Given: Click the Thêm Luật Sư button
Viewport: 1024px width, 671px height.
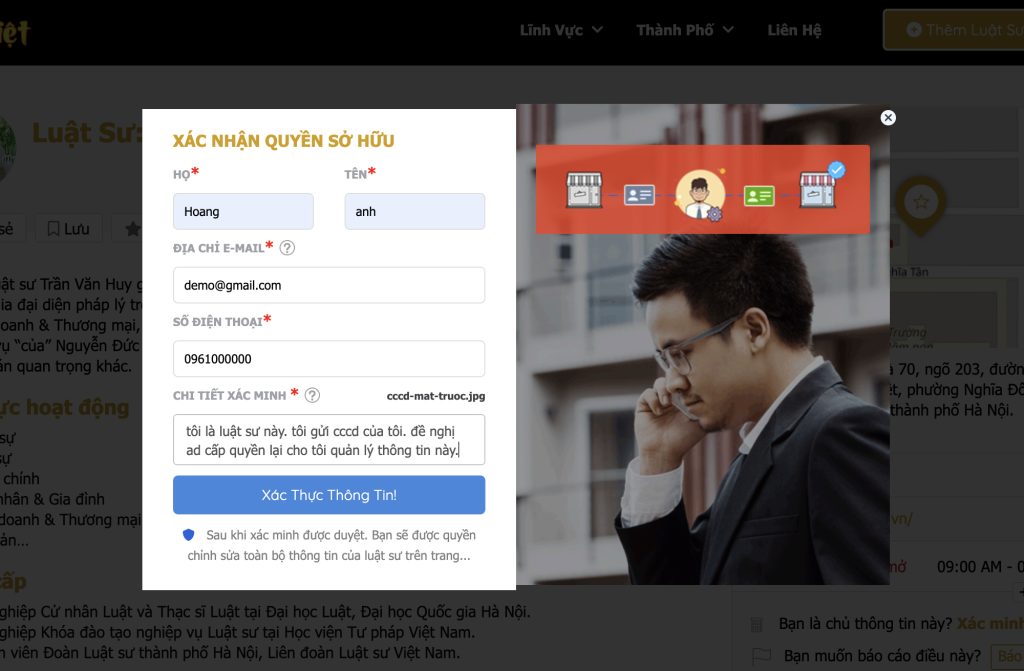Looking at the screenshot, I should click(x=958, y=30).
